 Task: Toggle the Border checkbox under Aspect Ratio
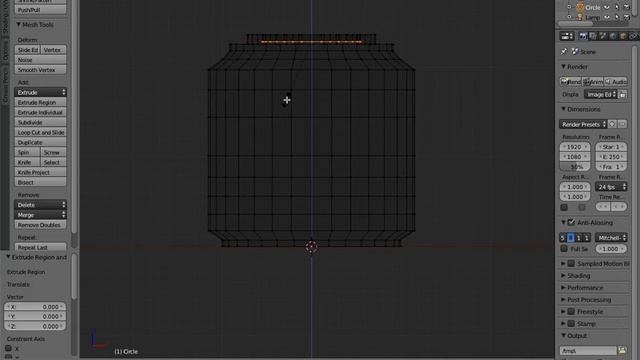click(x=564, y=207)
